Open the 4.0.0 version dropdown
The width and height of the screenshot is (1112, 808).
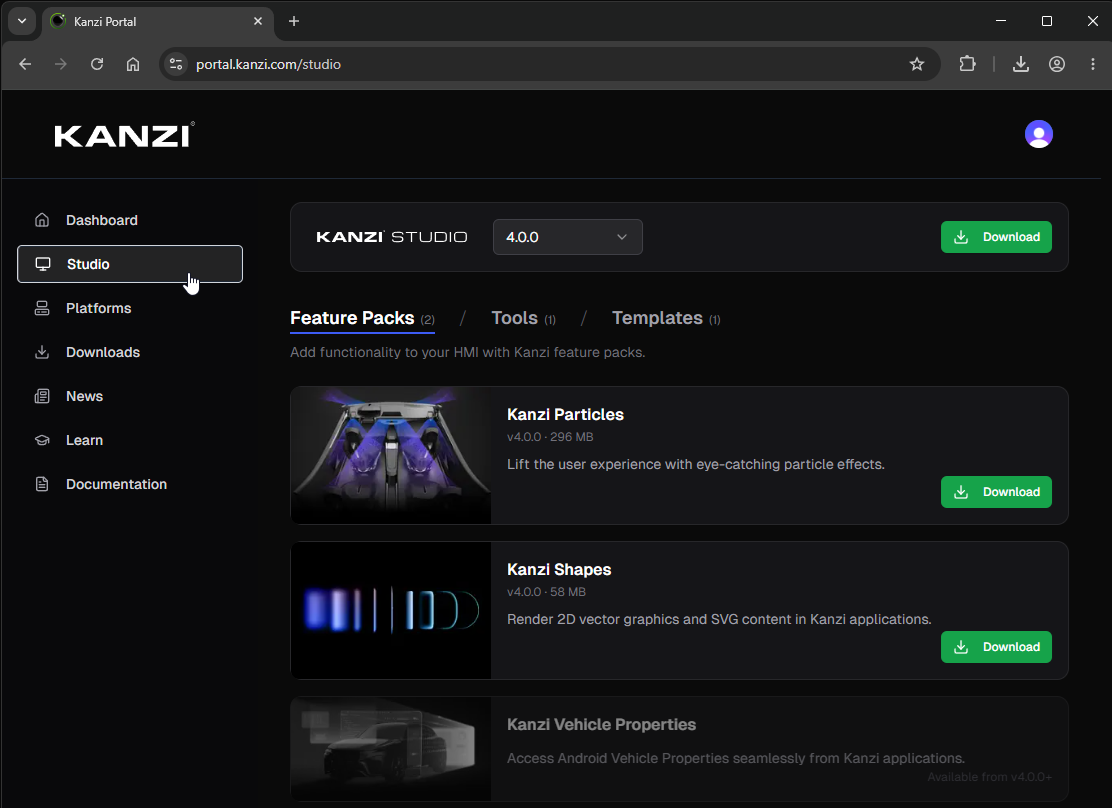click(567, 237)
